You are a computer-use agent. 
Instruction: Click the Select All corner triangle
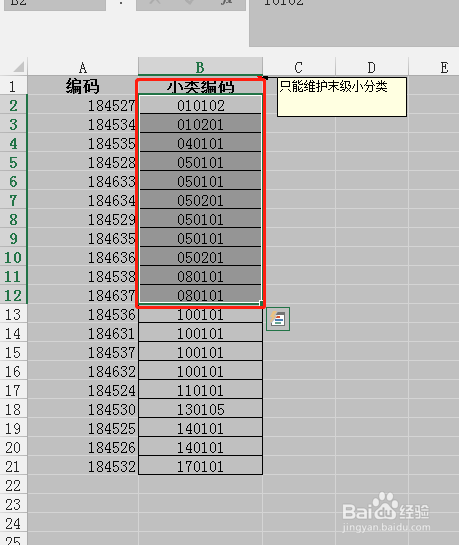point(18,66)
